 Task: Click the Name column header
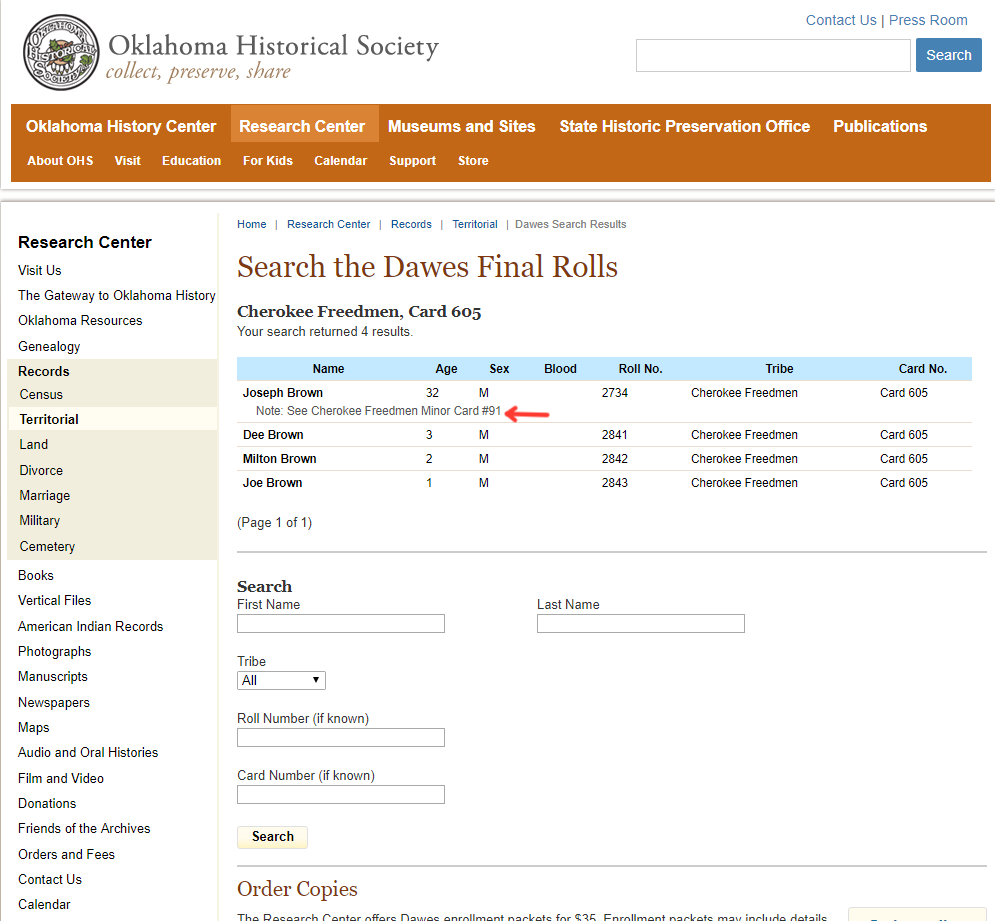[x=328, y=369]
